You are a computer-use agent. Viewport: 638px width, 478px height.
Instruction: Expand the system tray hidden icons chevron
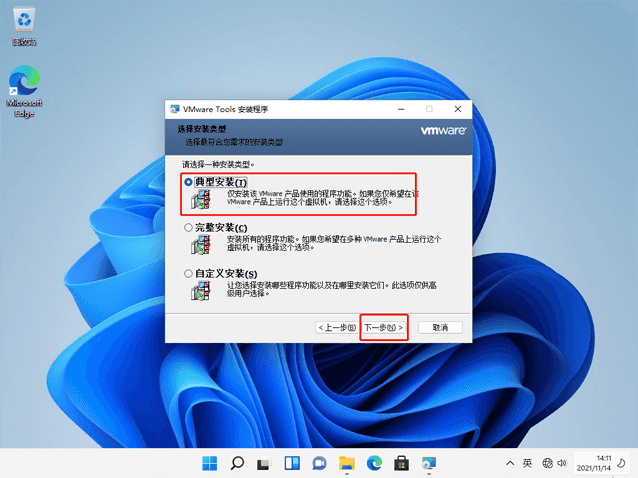pyautogui.click(x=509, y=463)
